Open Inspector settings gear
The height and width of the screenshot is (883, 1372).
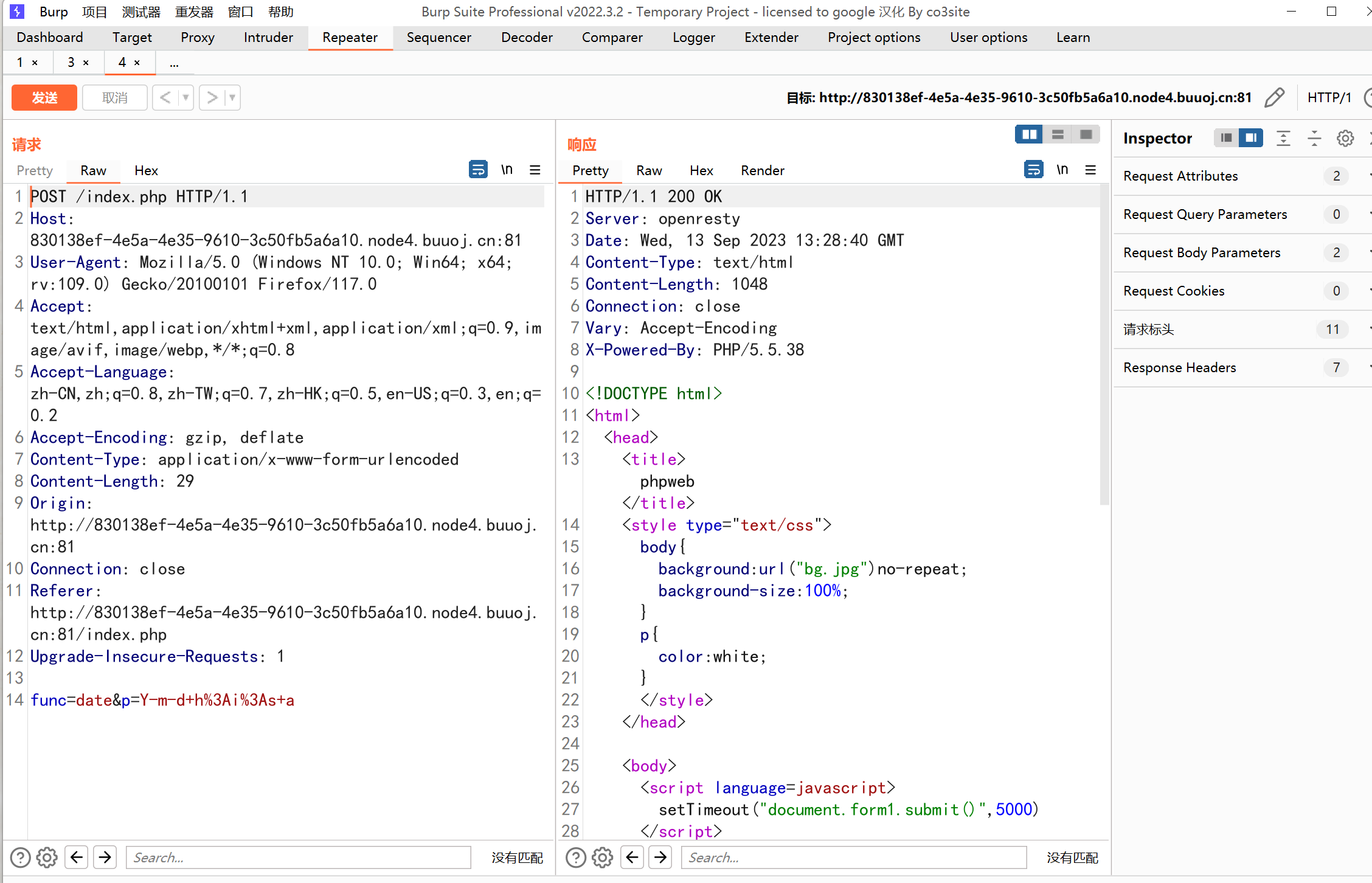[1345, 138]
